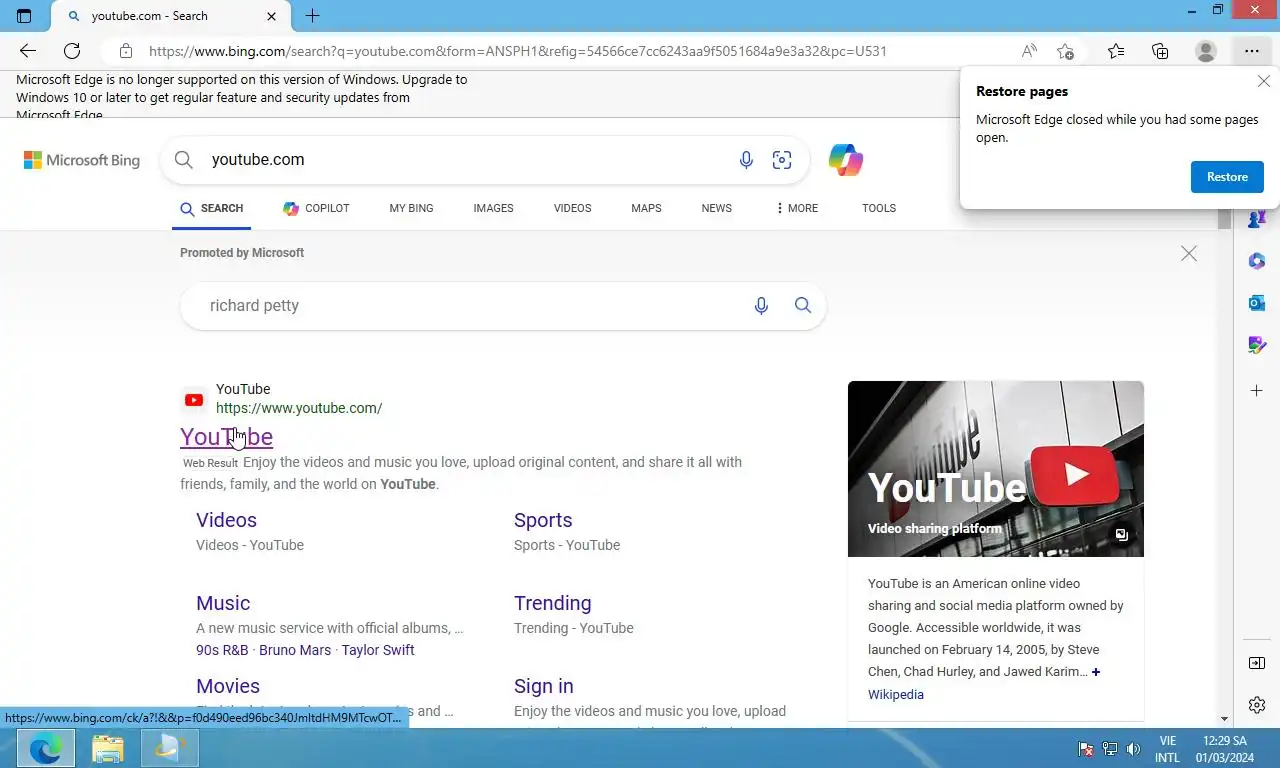Open the Music sublink
The image size is (1280, 768).
click(x=223, y=603)
